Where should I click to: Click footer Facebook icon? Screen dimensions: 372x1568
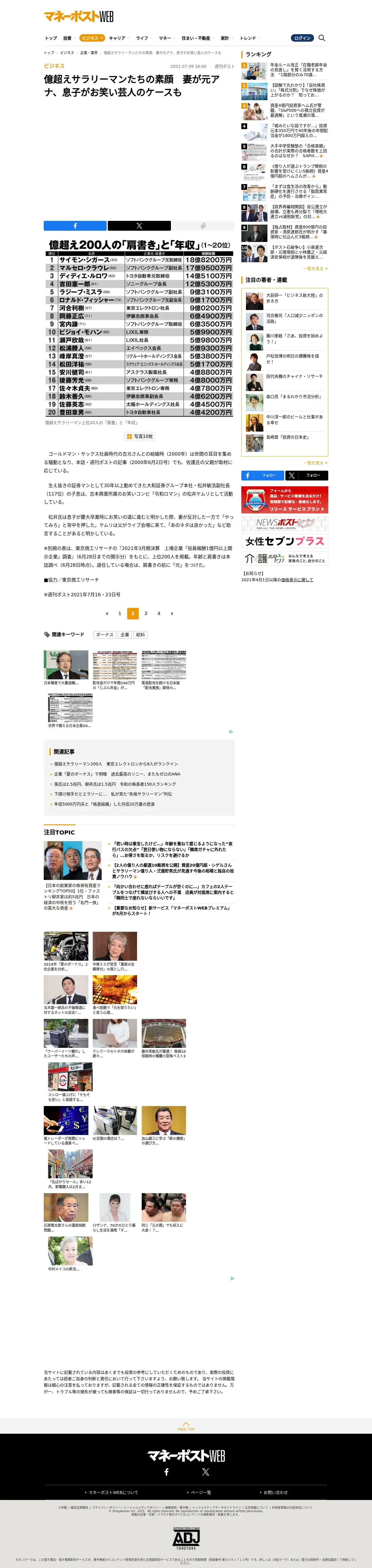pyautogui.click(x=166, y=1472)
